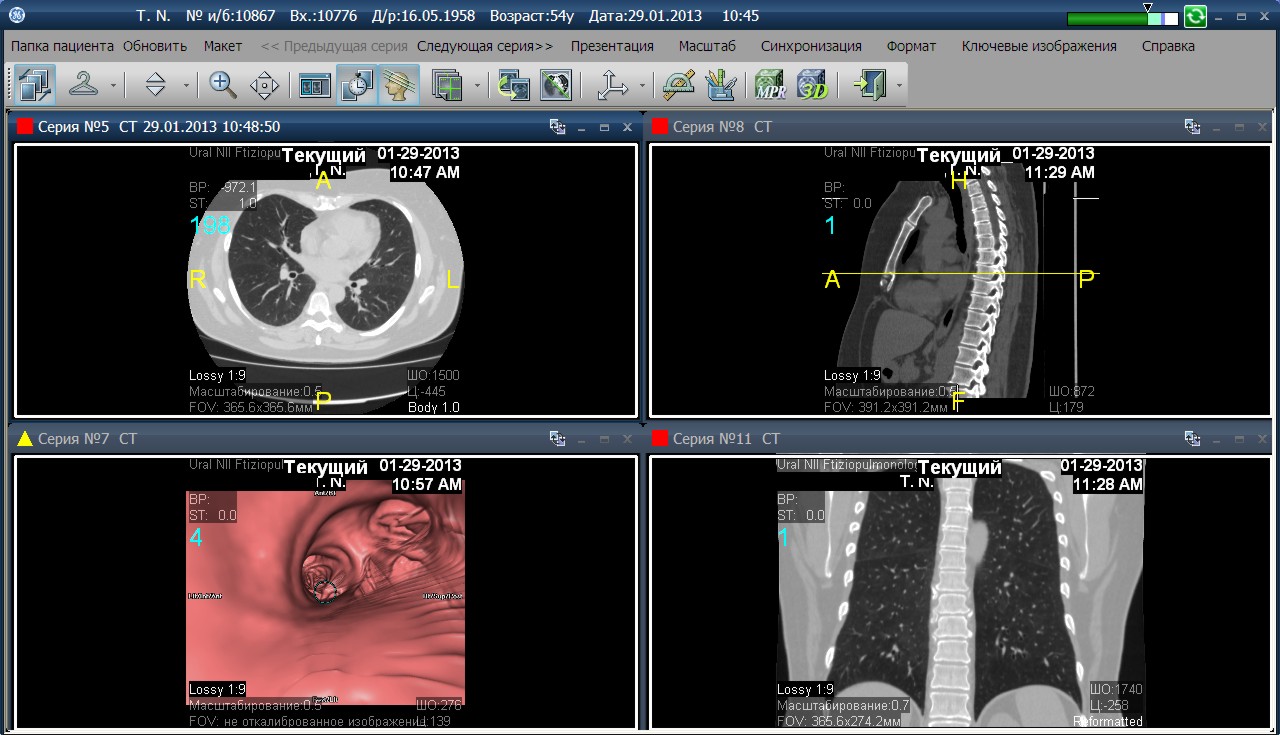
Task: Select the pan/move arrows tool
Action: 264,85
